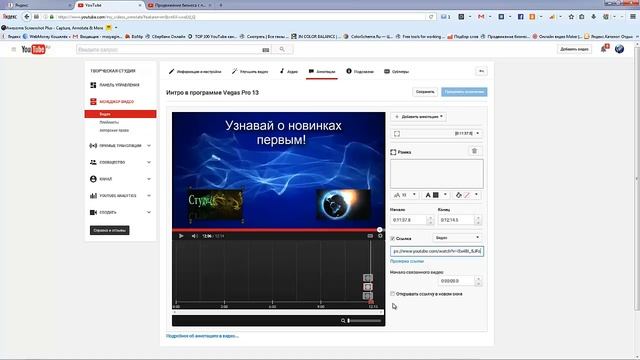Toggle the Ссылка (link) checkbox
The height and width of the screenshot is (360, 640).
coord(393,238)
